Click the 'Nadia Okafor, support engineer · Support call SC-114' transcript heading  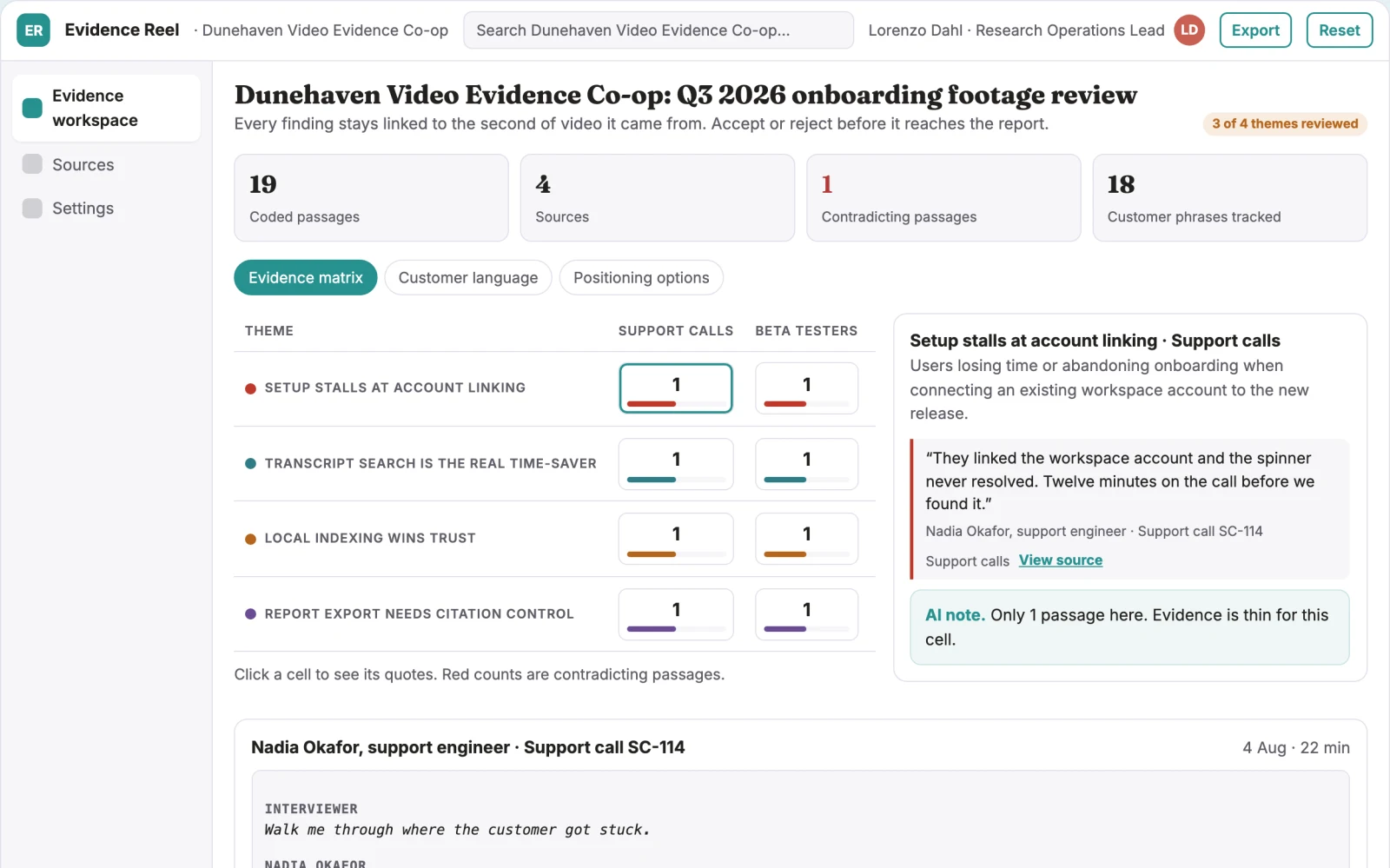click(468, 747)
